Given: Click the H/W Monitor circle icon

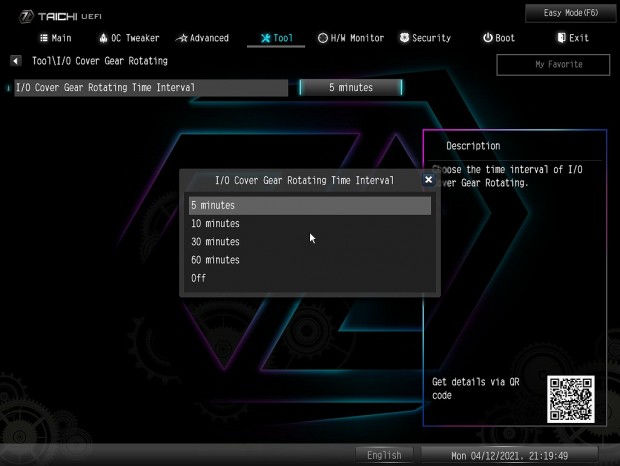Looking at the screenshot, I should (323, 38).
